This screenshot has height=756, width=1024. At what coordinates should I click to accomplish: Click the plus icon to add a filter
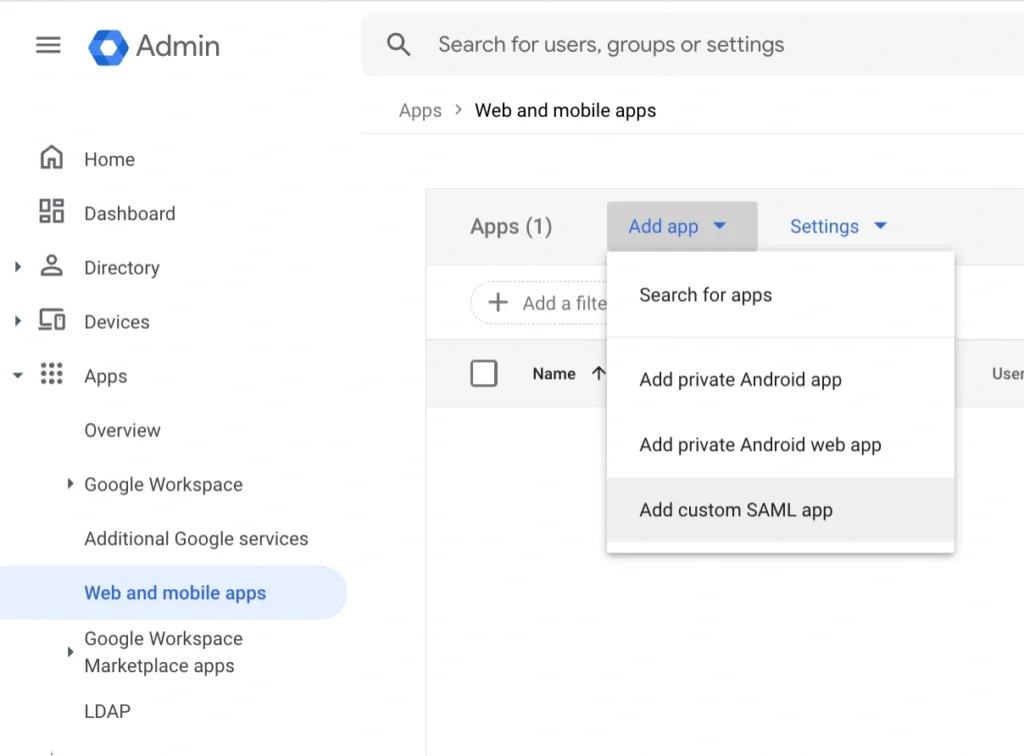tap(499, 303)
